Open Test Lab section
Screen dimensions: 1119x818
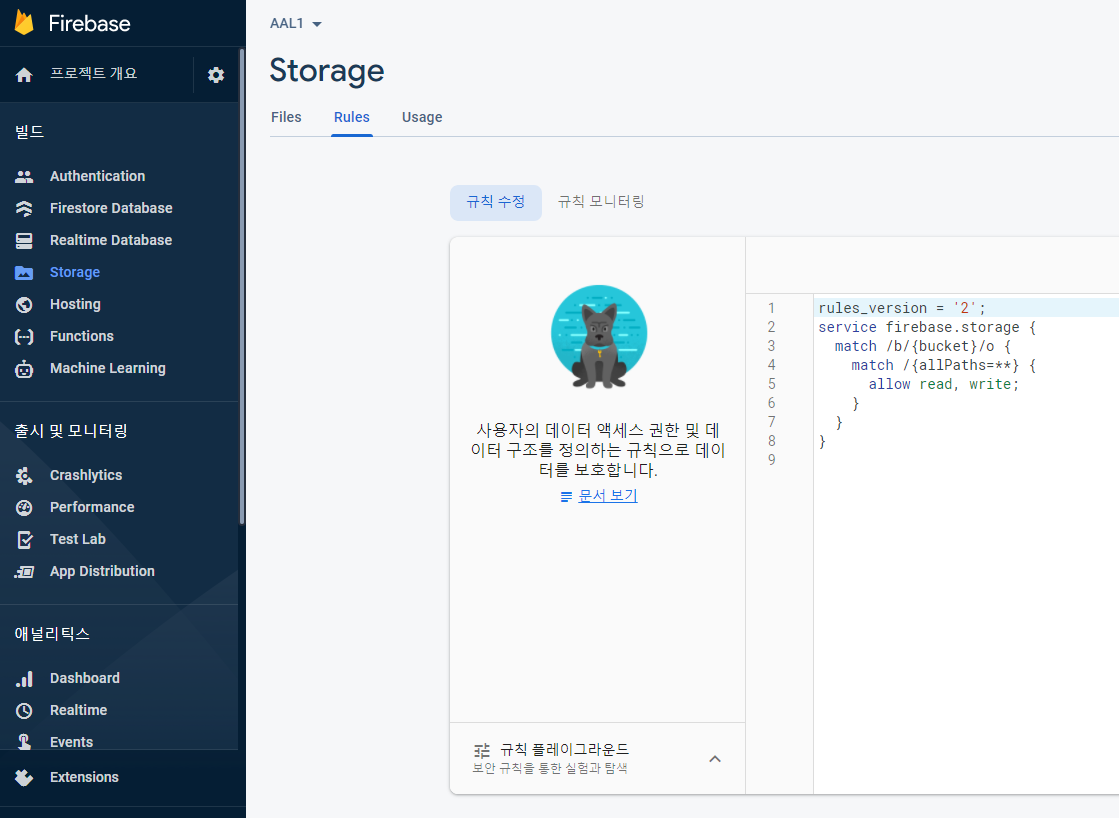tap(78, 540)
